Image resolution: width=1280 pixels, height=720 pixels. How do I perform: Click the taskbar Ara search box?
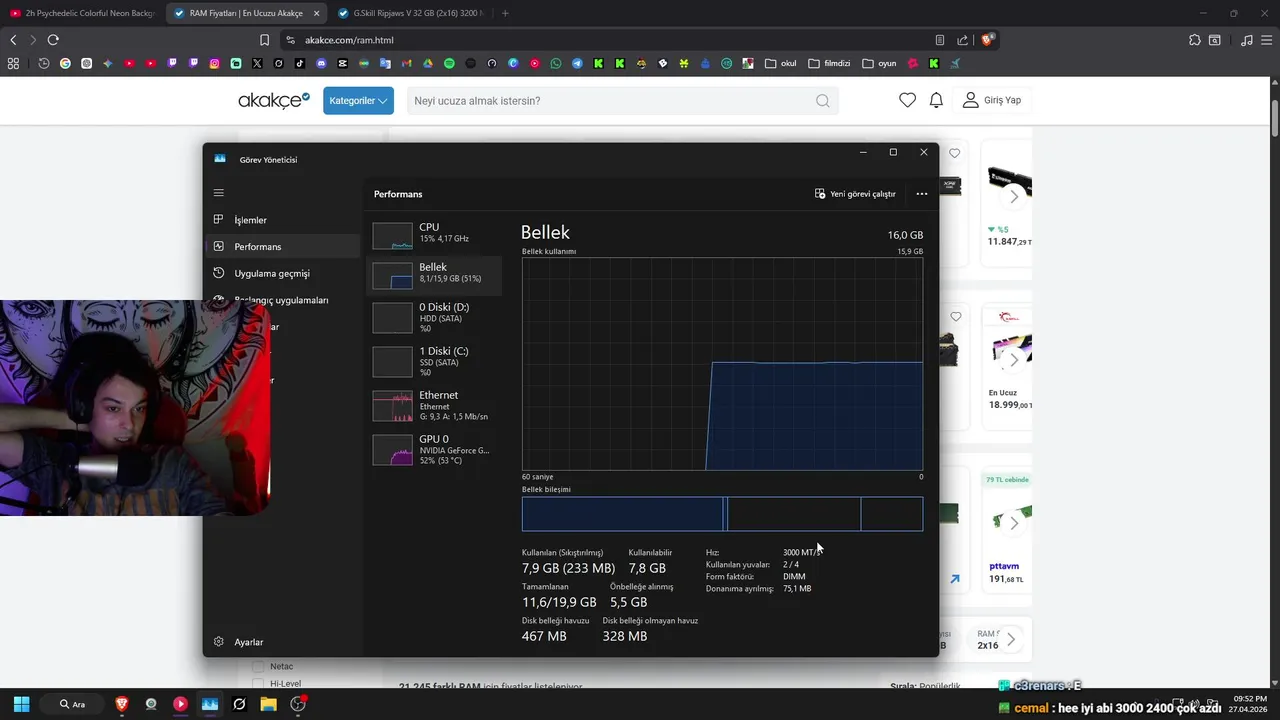tap(74, 704)
